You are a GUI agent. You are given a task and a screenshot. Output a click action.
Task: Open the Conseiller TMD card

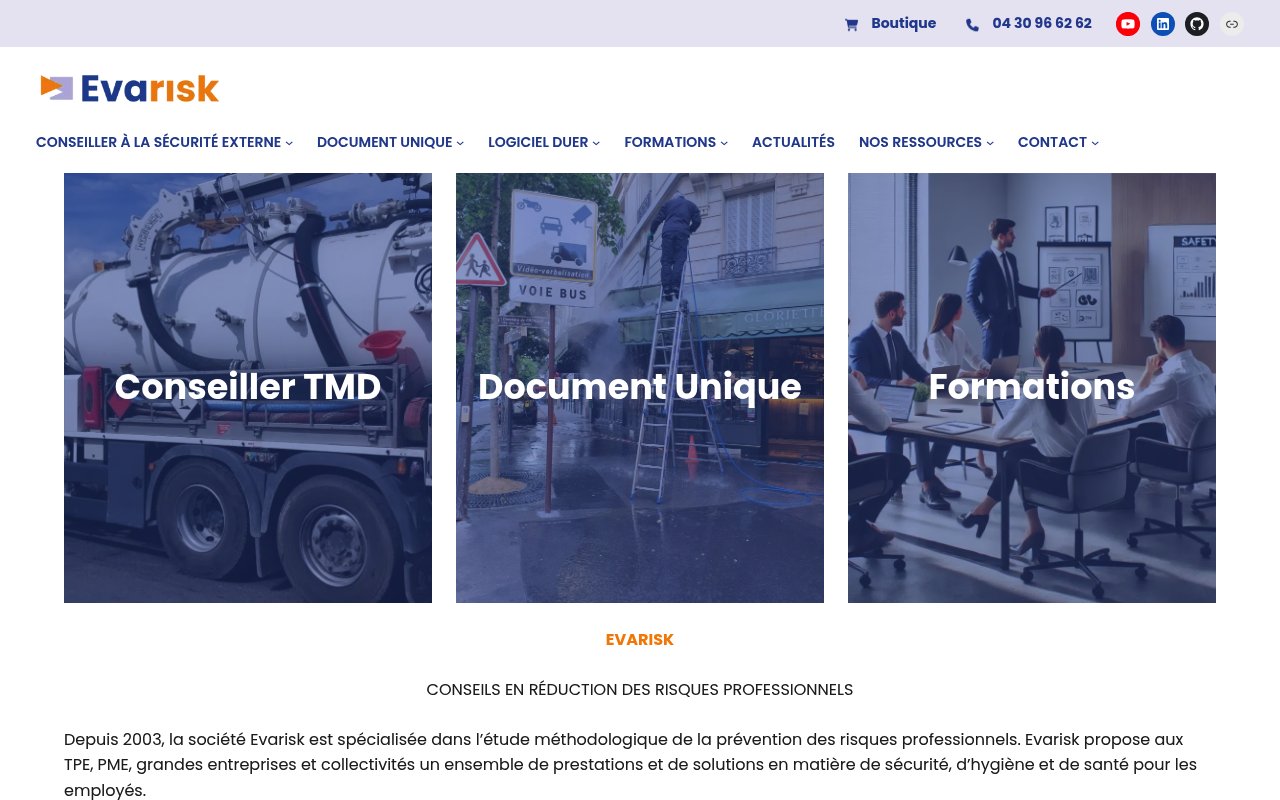[248, 388]
